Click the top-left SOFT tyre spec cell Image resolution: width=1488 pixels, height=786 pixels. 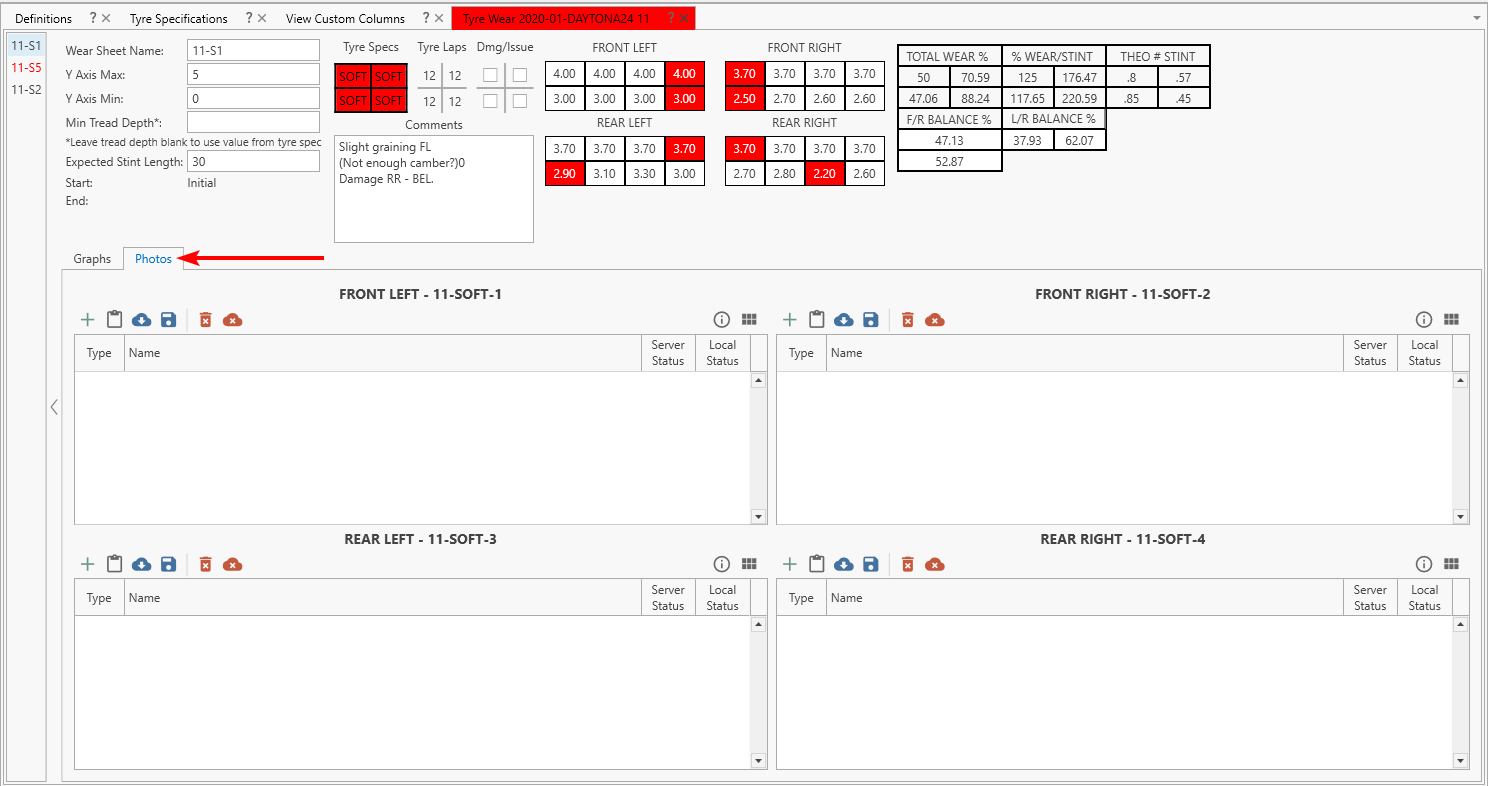pyautogui.click(x=353, y=76)
